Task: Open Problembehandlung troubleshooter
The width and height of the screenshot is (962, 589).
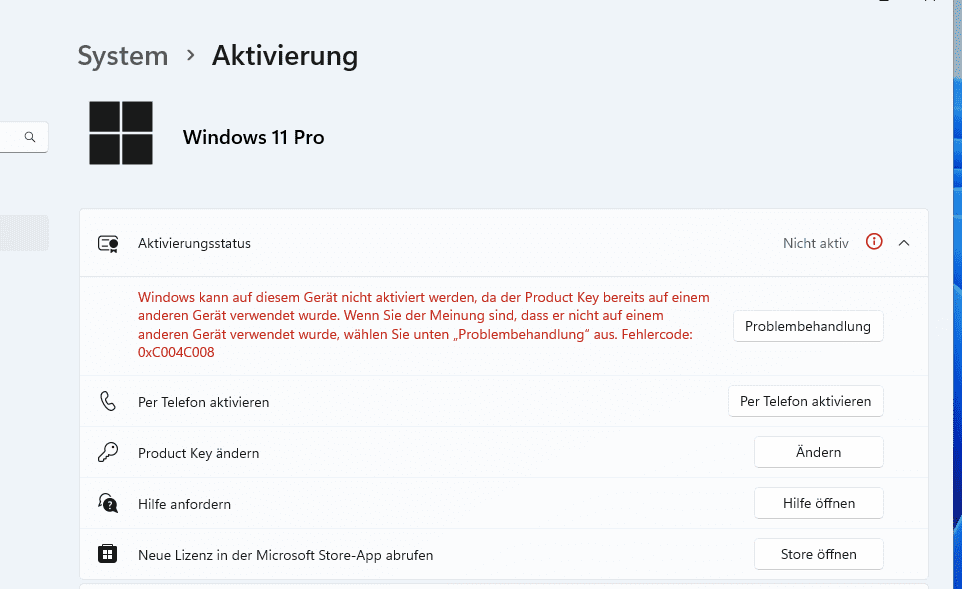Action: pos(808,326)
